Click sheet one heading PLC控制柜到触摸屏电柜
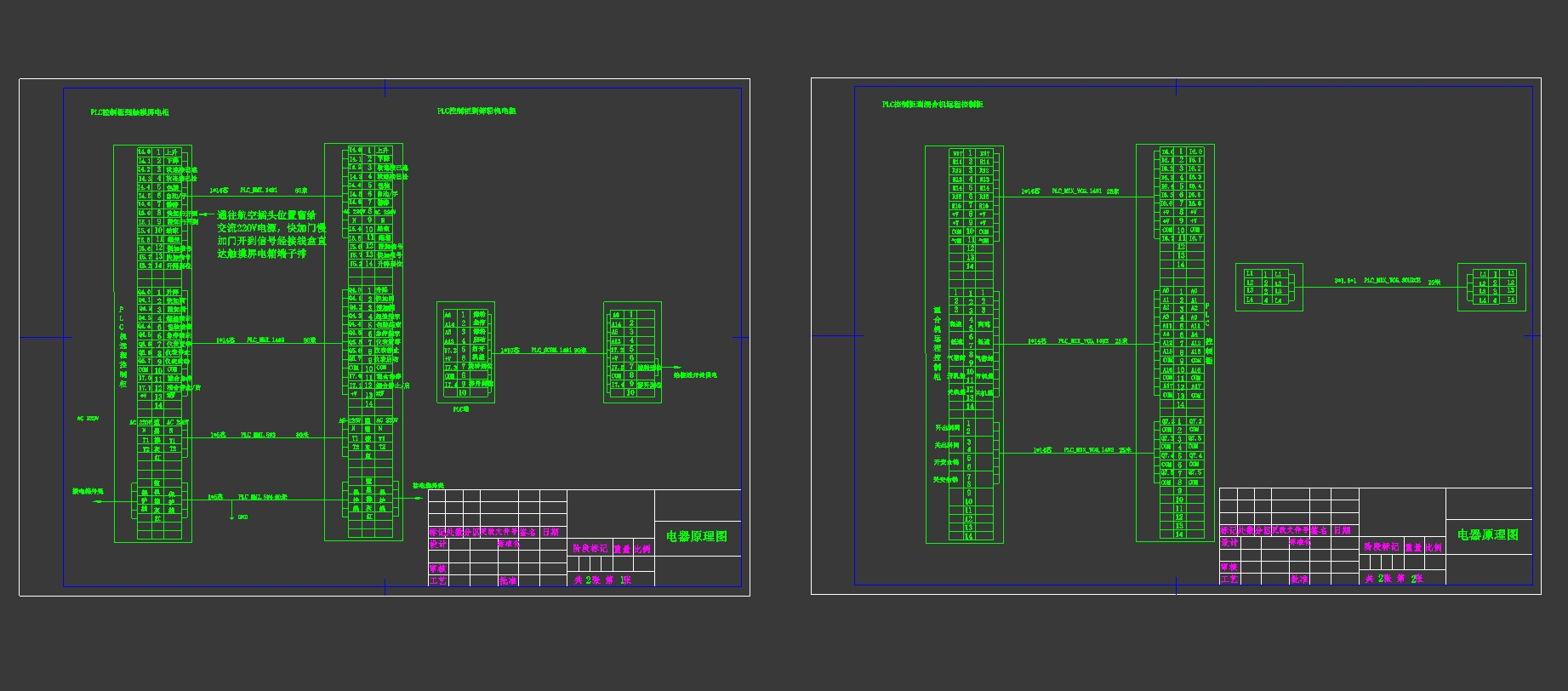This screenshot has width=1568, height=691. click(x=130, y=112)
